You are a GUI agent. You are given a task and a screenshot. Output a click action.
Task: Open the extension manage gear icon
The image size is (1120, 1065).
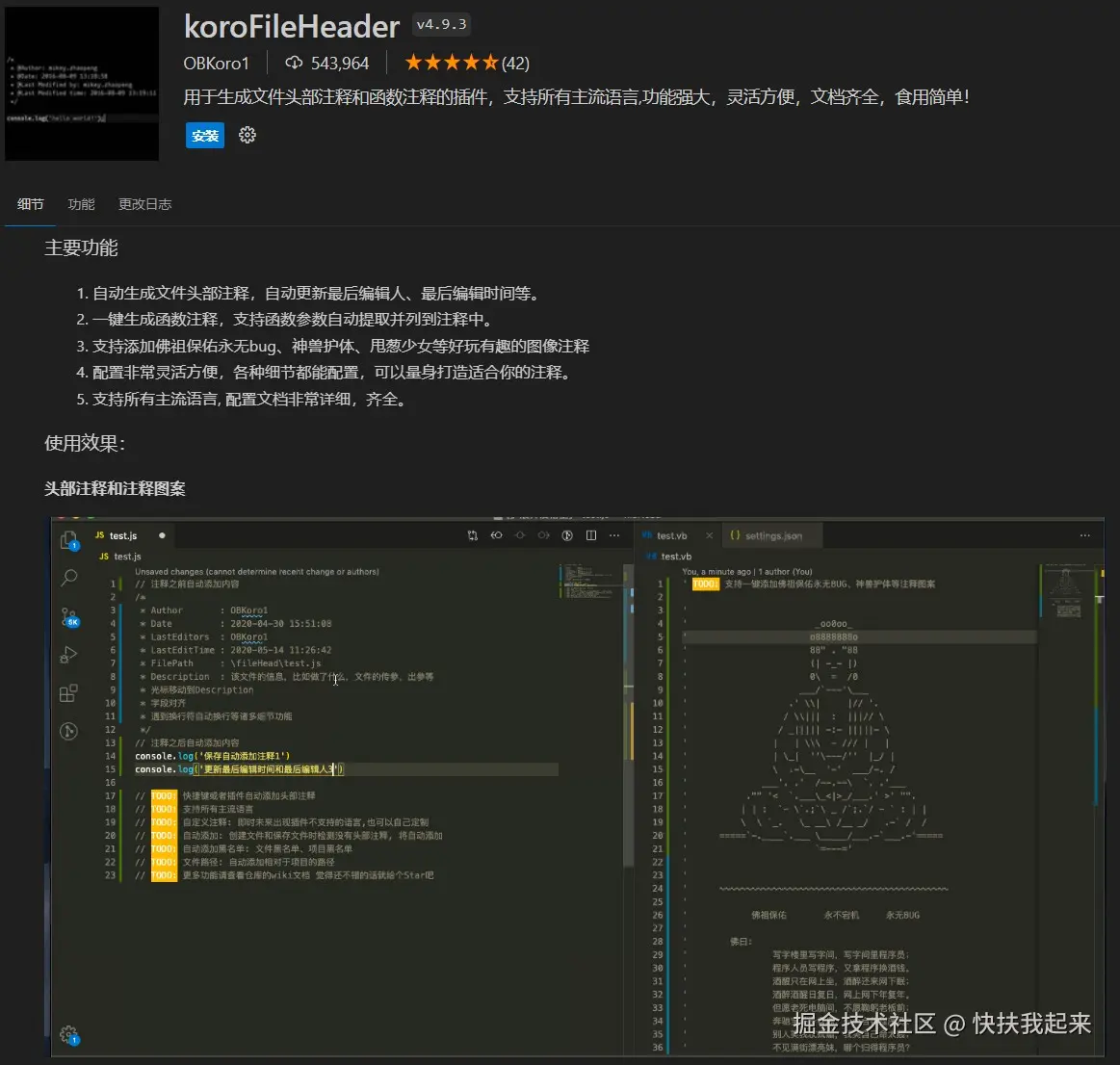click(x=247, y=135)
